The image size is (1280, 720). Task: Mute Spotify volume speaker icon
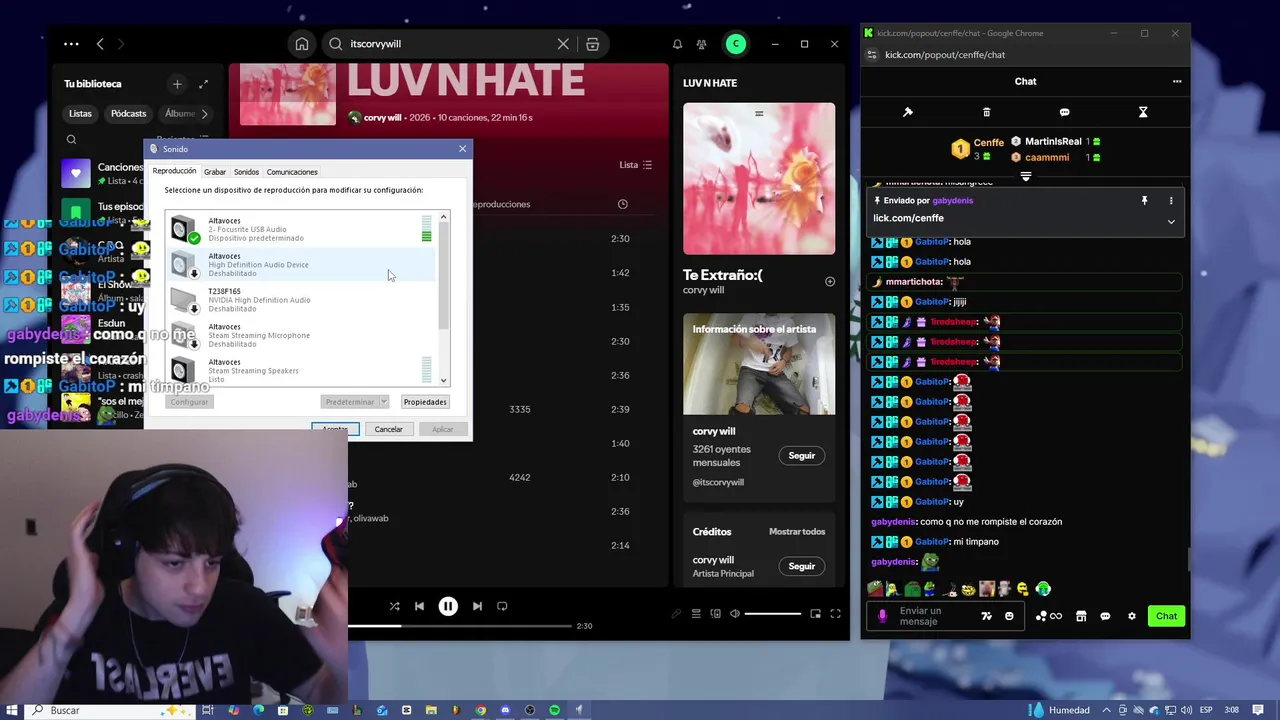[735, 614]
